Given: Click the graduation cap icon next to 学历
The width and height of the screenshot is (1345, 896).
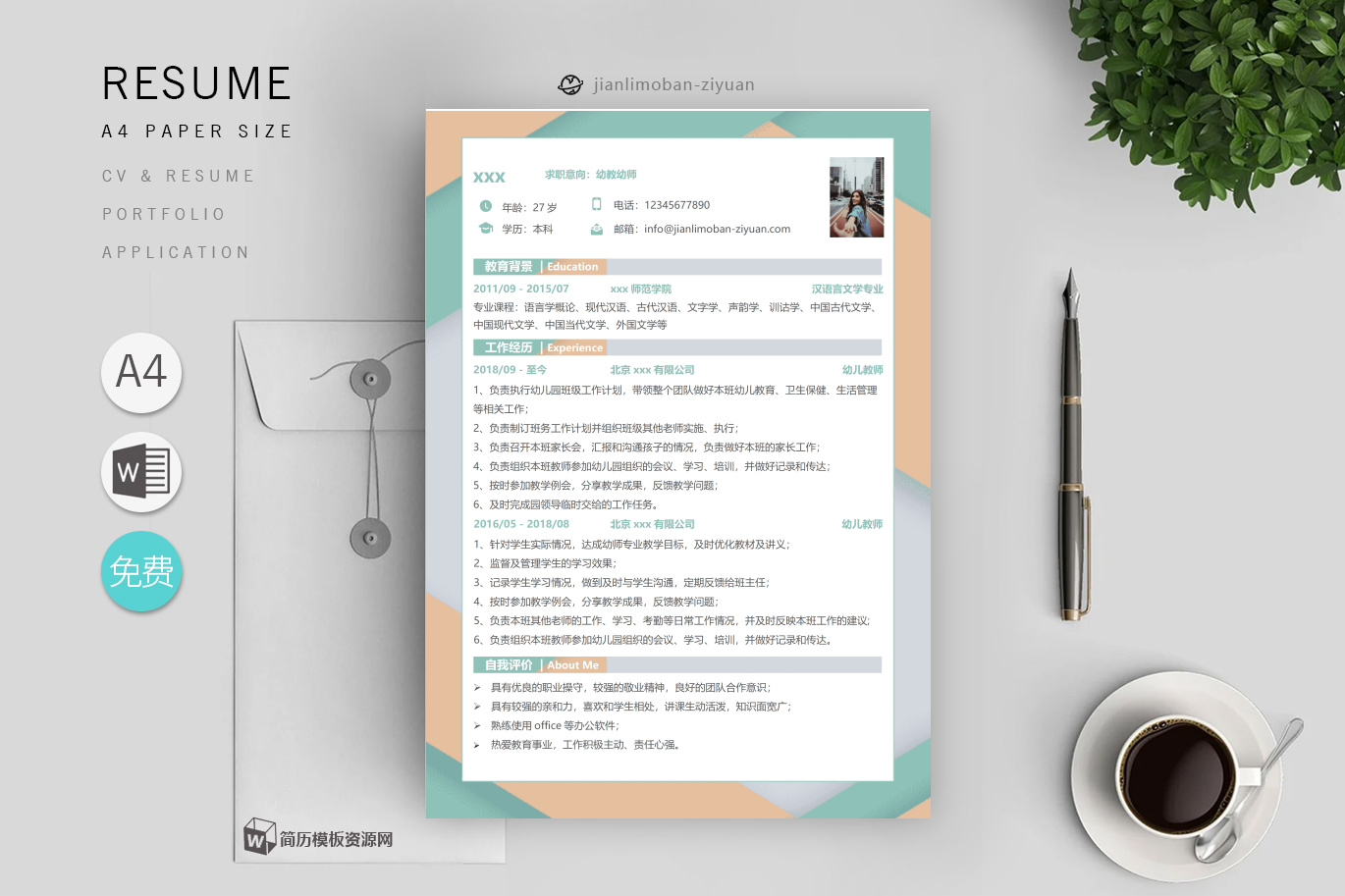Looking at the screenshot, I should click(485, 229).
